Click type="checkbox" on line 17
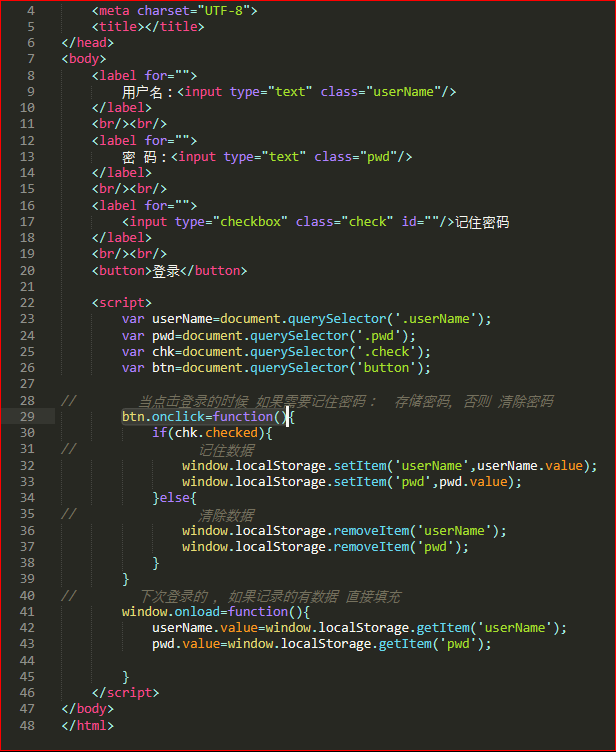The height and width of the screenshot is (752, 616). (231, 222)
